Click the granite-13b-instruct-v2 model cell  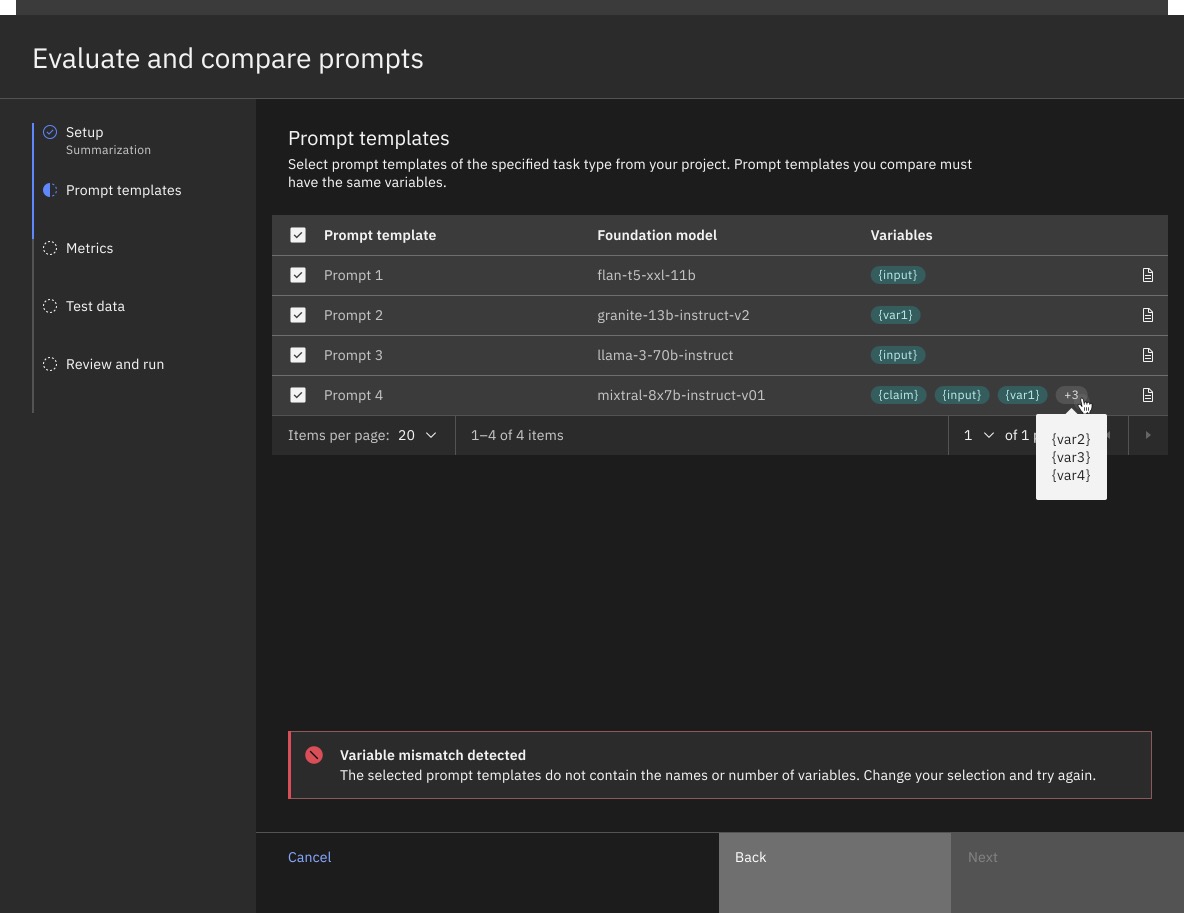tap(674, 315)
